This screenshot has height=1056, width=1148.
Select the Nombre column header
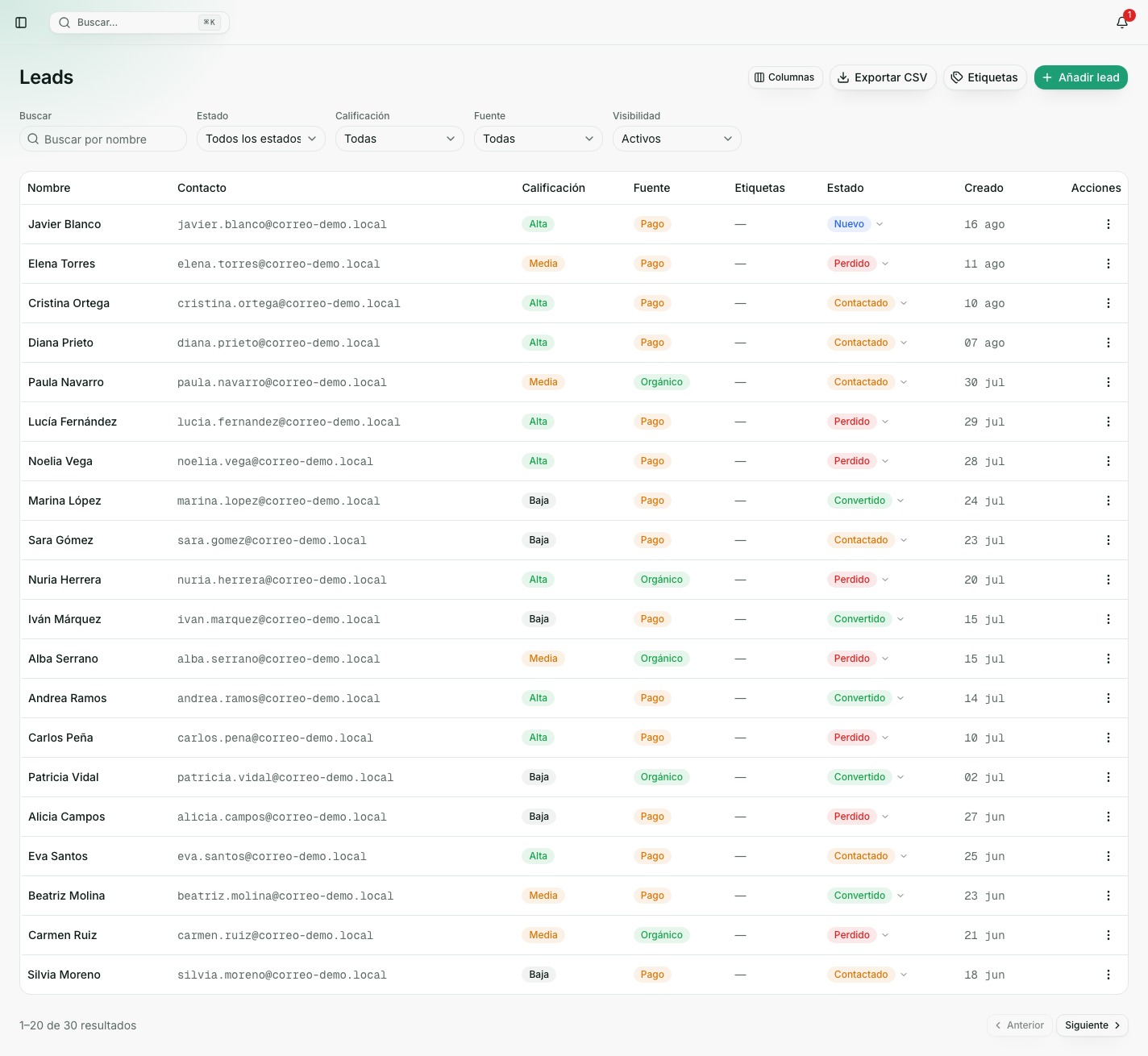click(49, 188)
